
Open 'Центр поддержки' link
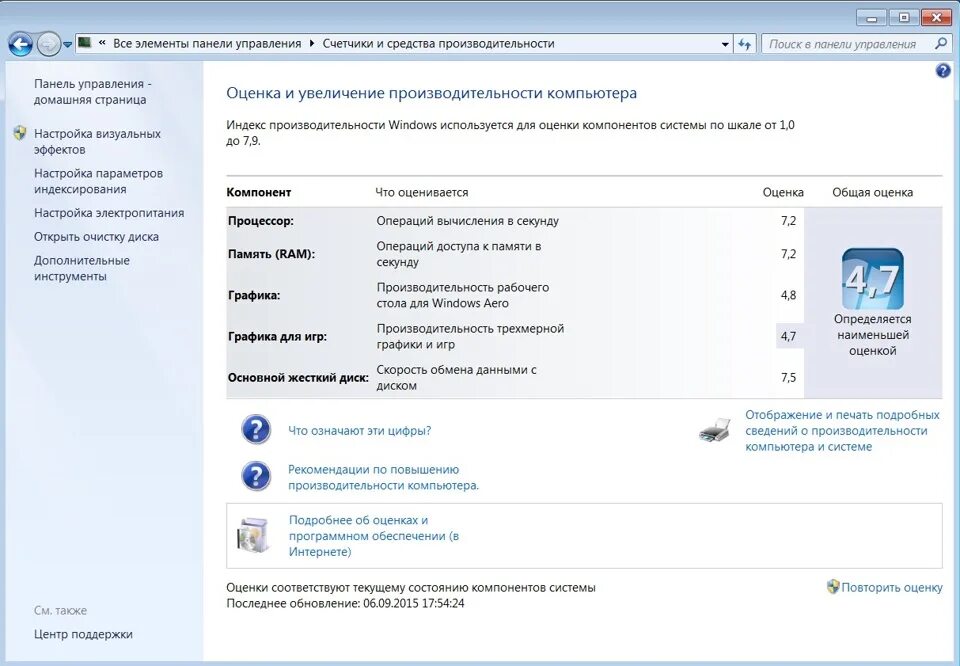83,634
